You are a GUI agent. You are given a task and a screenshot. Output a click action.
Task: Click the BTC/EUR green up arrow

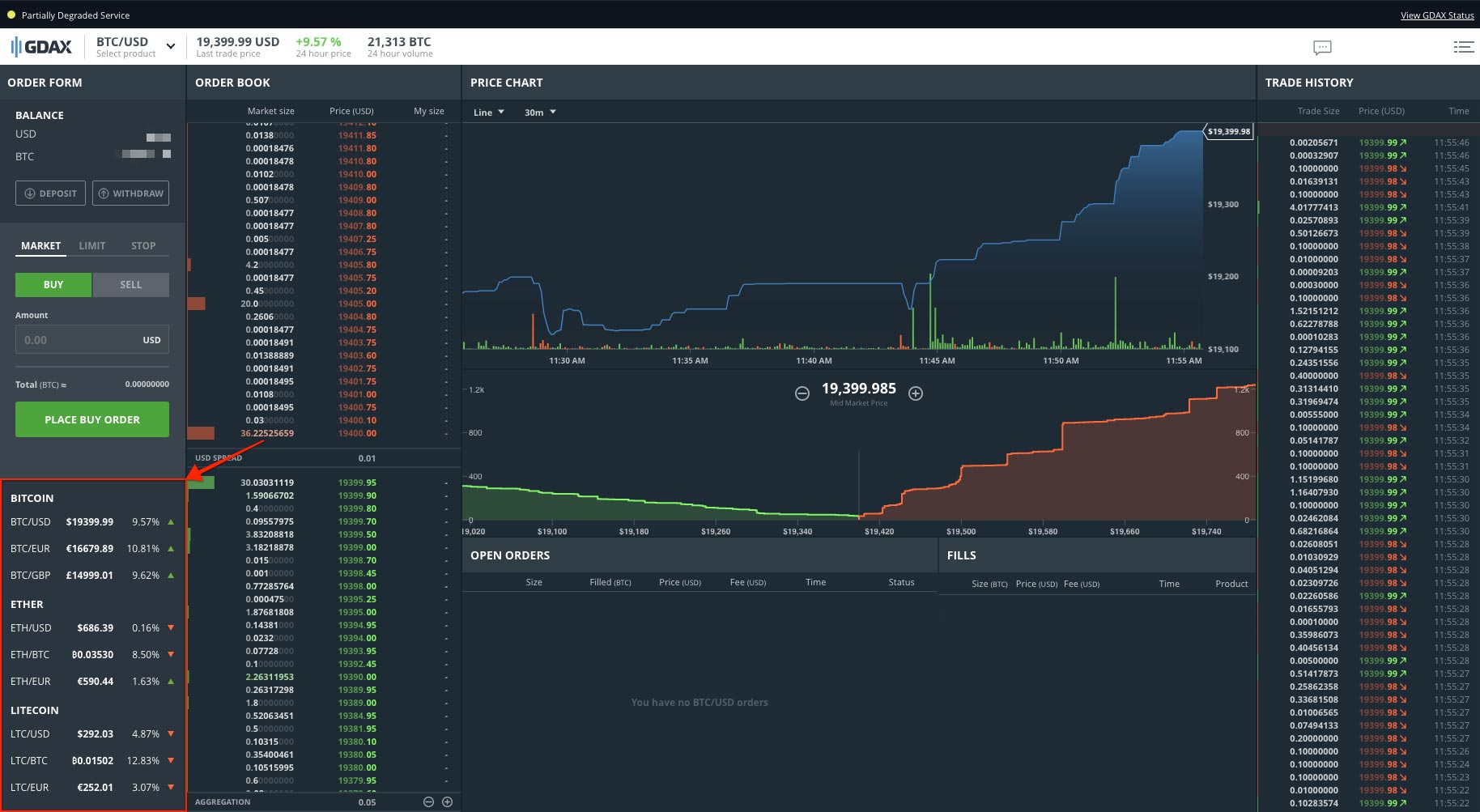[x=171, y=549]
